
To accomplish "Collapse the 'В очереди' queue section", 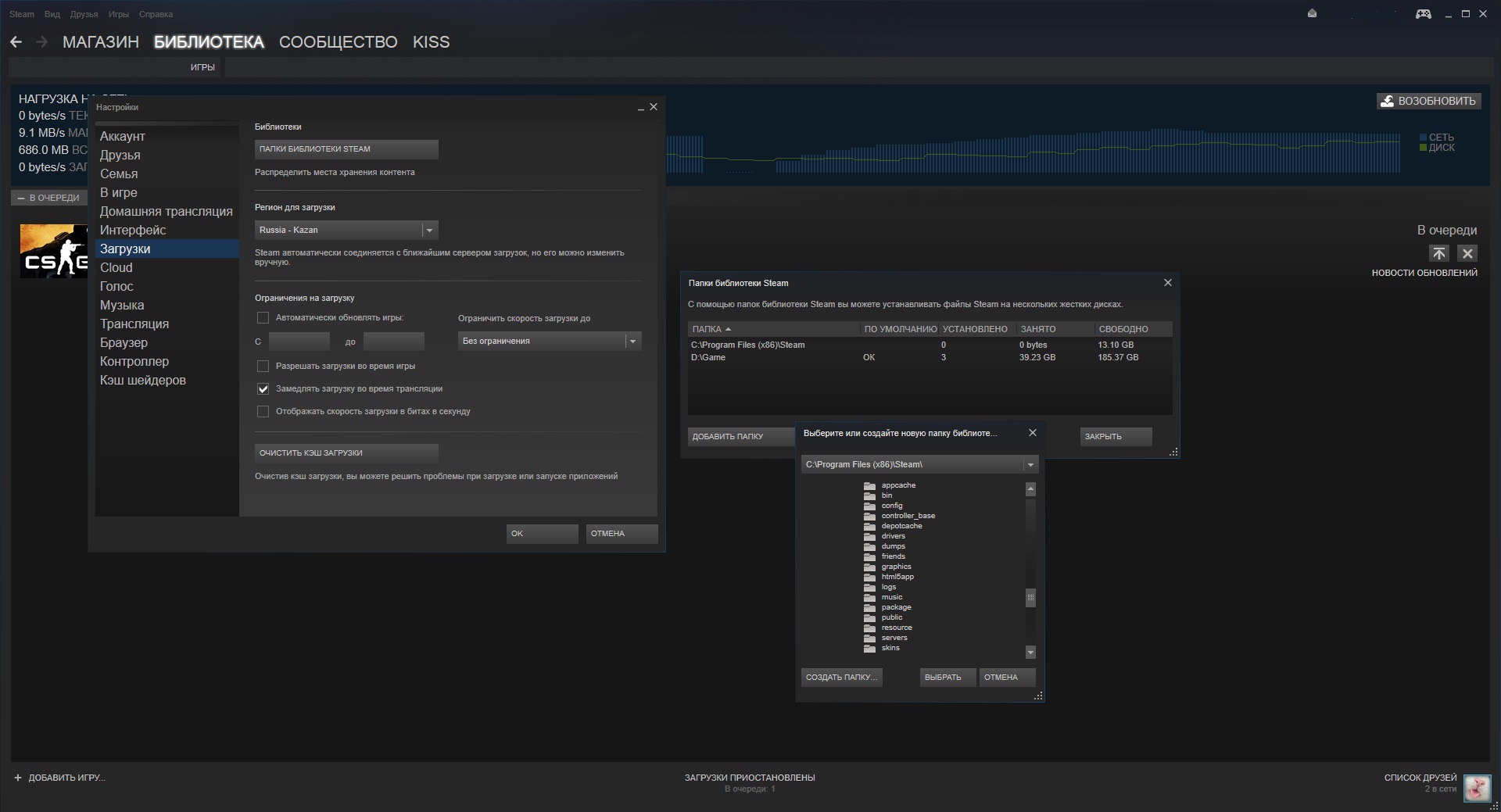I will pyautogui.click(x=49, y=198).
